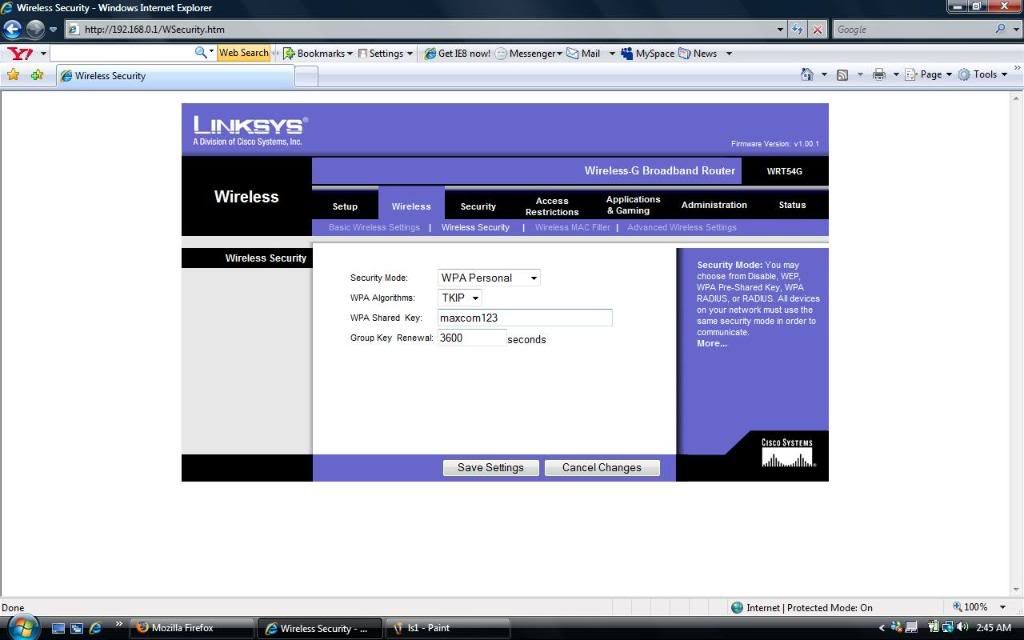The height and width of the screenshot is (640, 1024).
Task: Select the Wireless Security sub-tab link
Action: coord(475,227)
